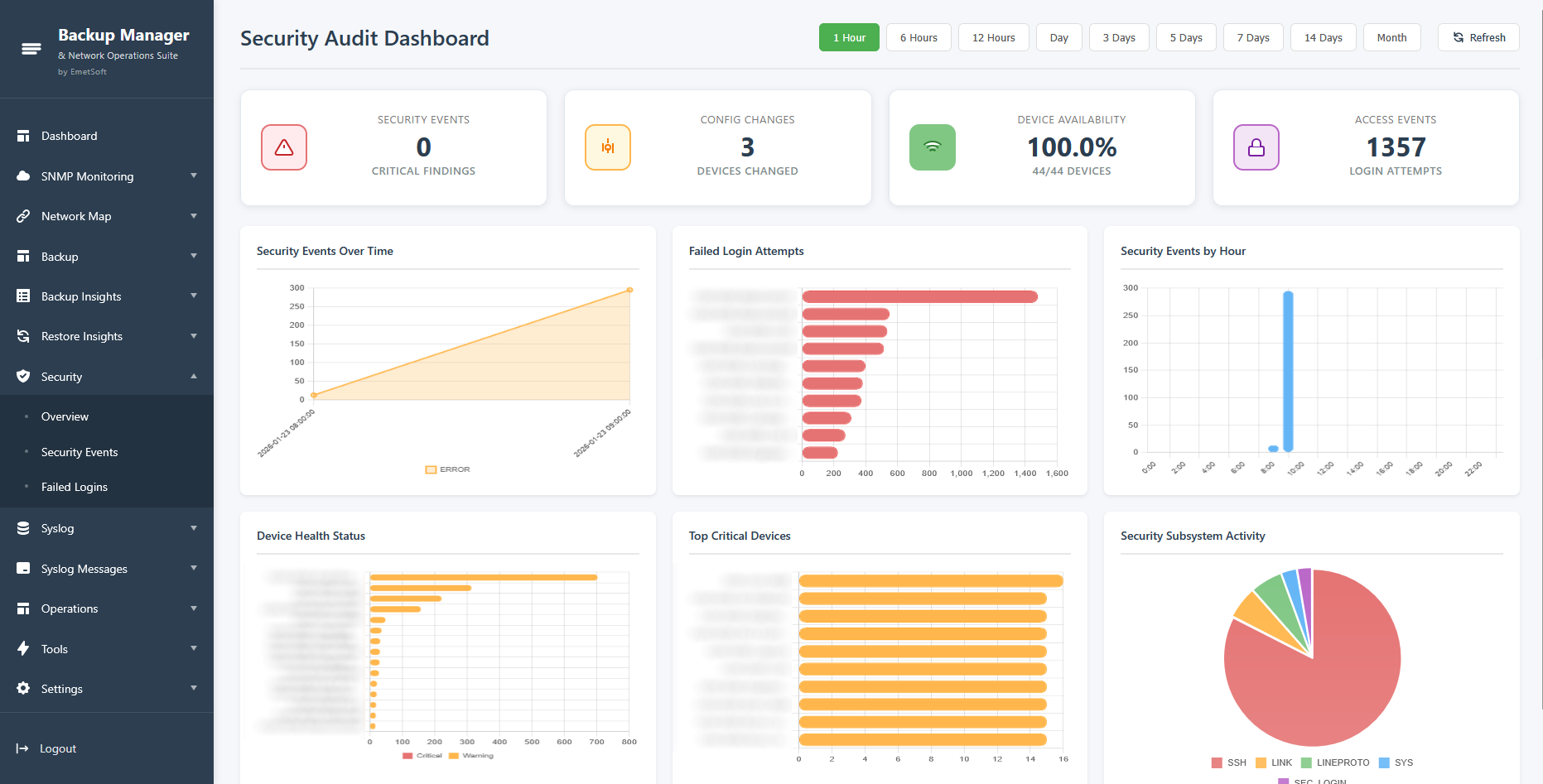Expand the Tools submenu arrow

194,648
